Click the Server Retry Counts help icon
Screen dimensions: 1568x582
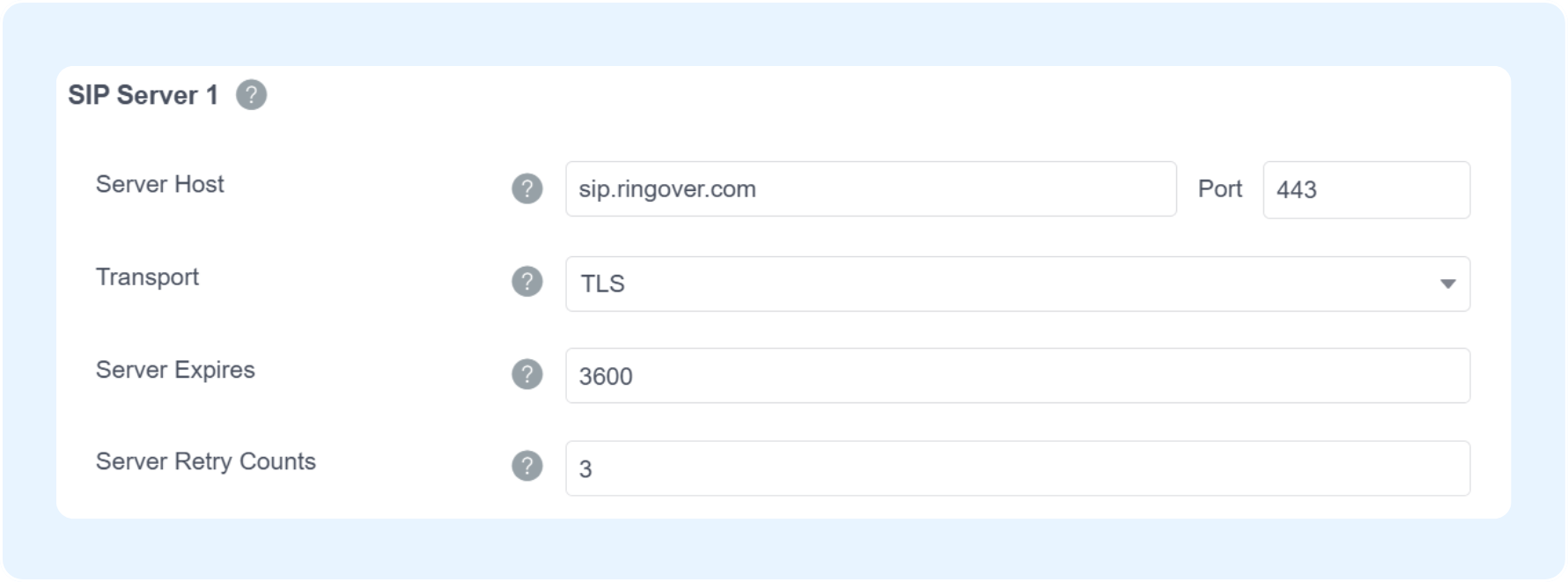click(x=526, y=466)
